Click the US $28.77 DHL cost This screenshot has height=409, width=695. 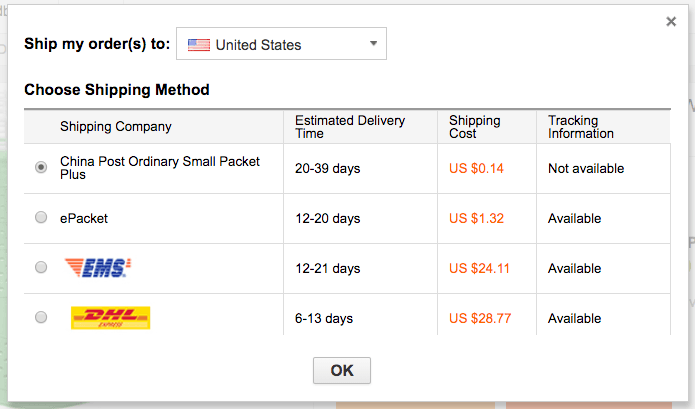click(x=480, y=318)
